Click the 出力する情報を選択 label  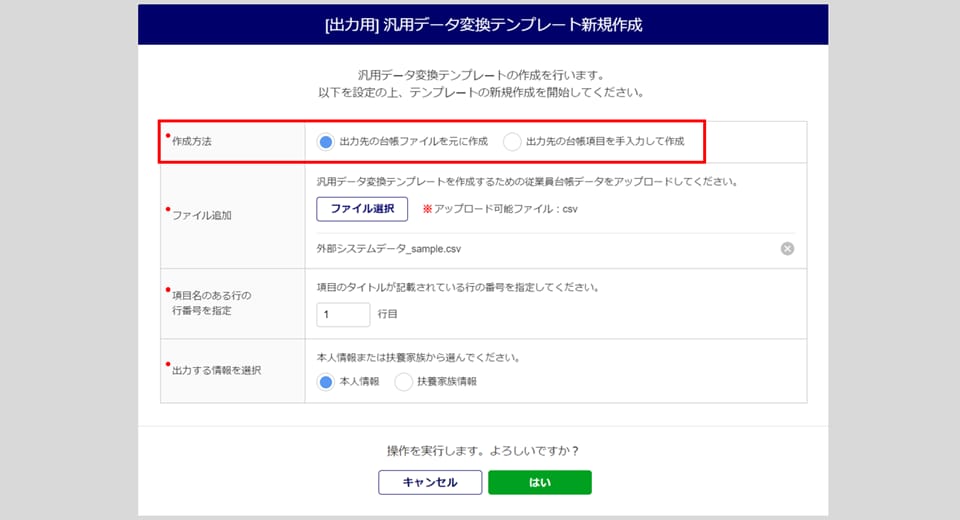pyautogui.click(x=216, y=370)
